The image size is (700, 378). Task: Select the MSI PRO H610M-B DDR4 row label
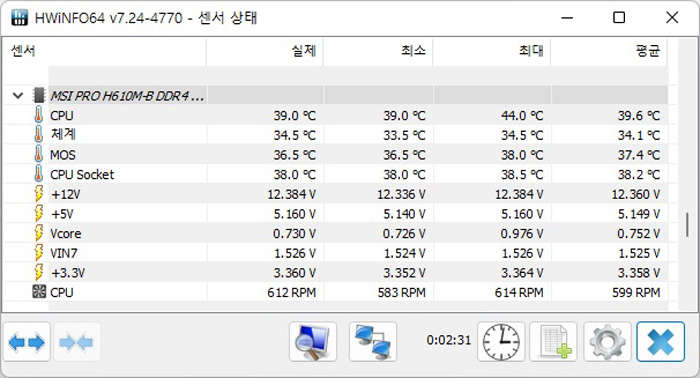(x=127, y=96)
